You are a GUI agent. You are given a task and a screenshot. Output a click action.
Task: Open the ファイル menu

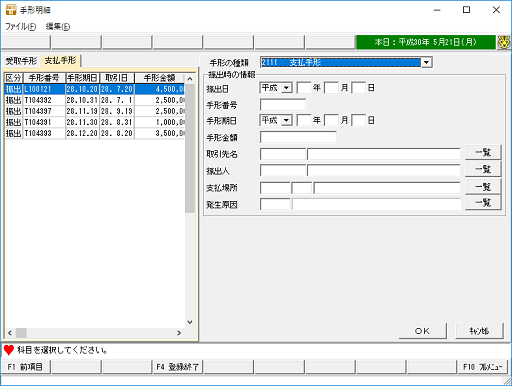coord(21,27)
